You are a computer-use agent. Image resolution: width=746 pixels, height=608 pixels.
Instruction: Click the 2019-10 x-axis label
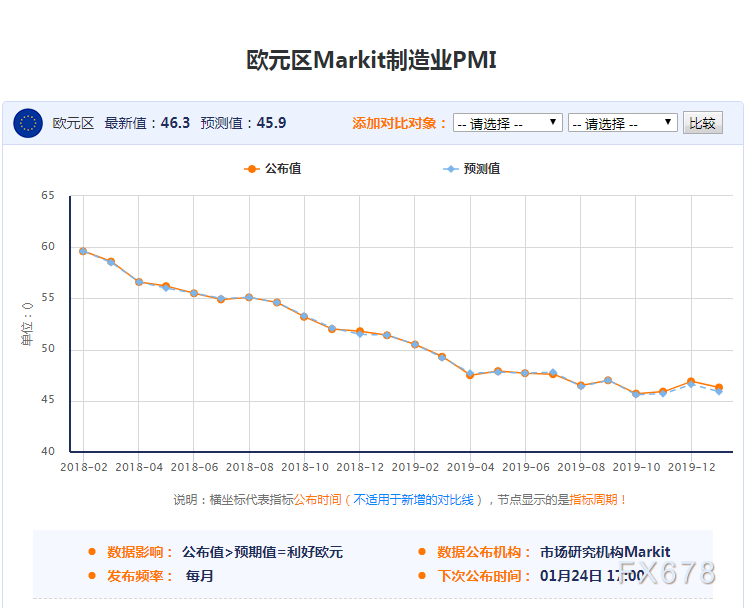click(636, 467)
